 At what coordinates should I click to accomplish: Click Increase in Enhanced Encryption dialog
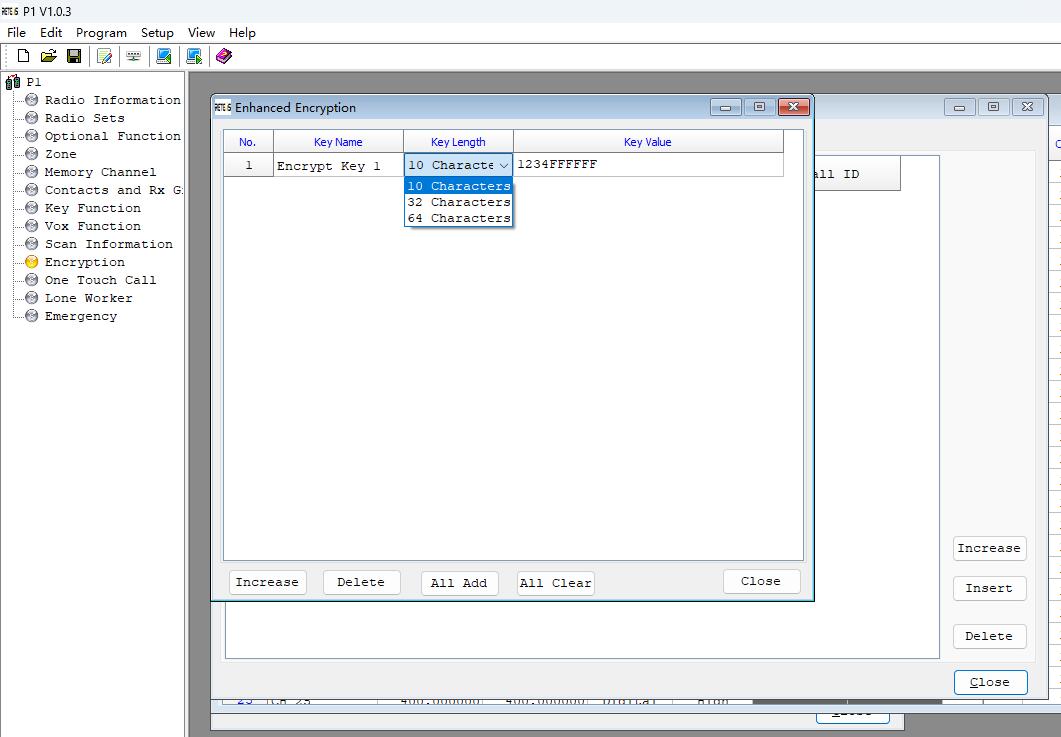(267, 582)
